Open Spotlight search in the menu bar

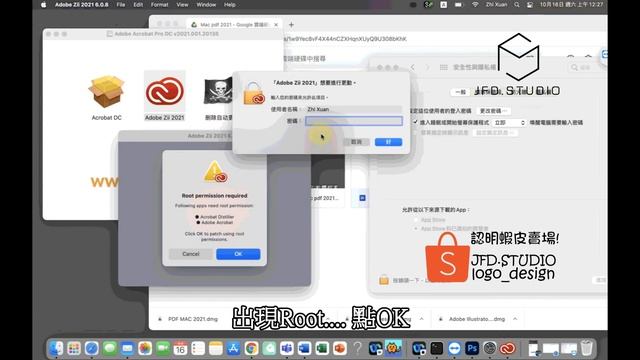pyautogui.click(x=517, y=5)
